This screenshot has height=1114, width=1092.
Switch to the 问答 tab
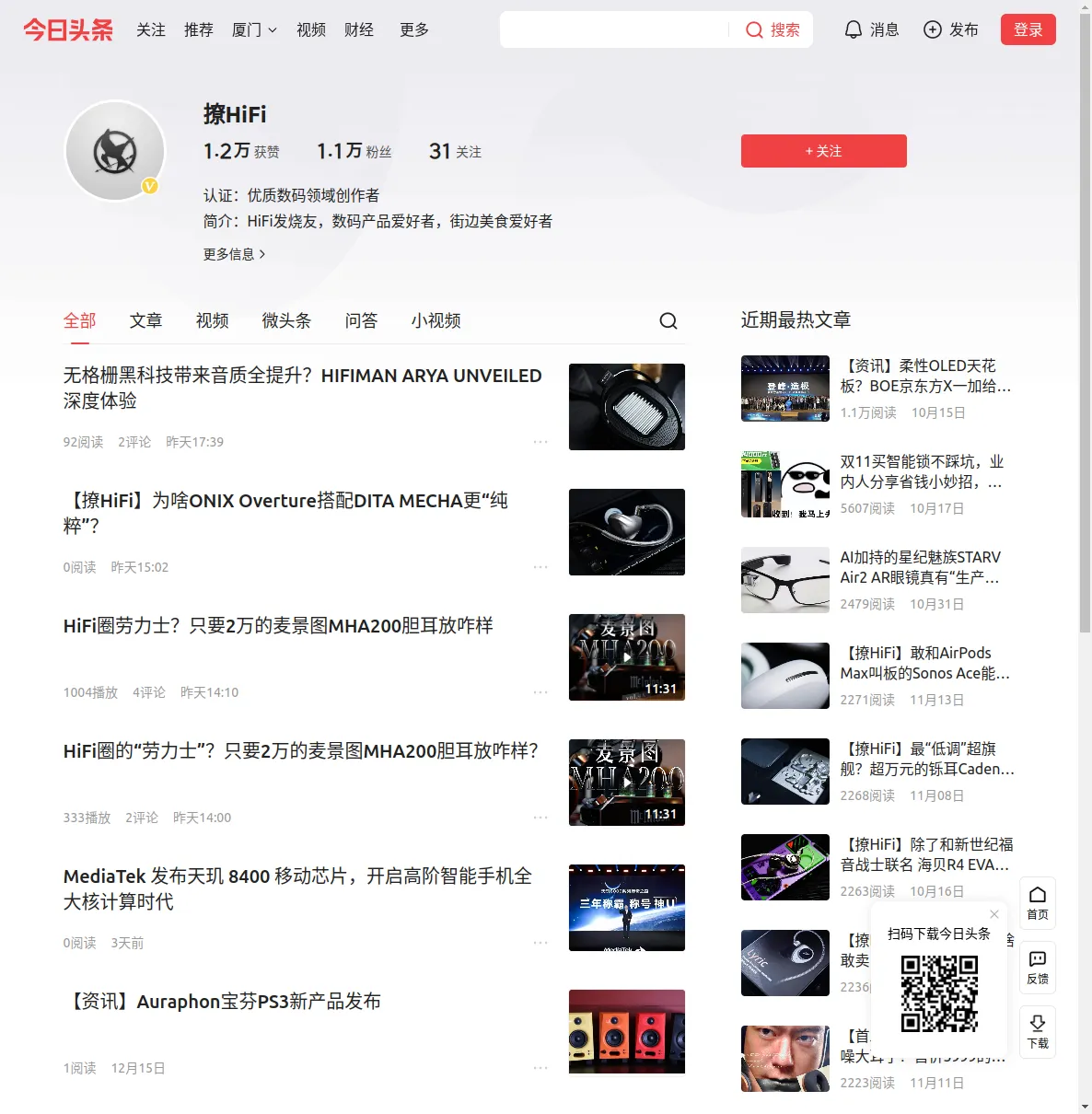click(x=362, y=320)
